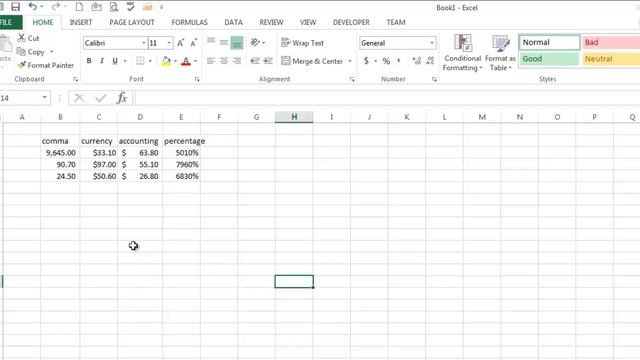Click the Orientation text angle icon
This screenshot has width=640, height=360.
[x=255, y=42]
